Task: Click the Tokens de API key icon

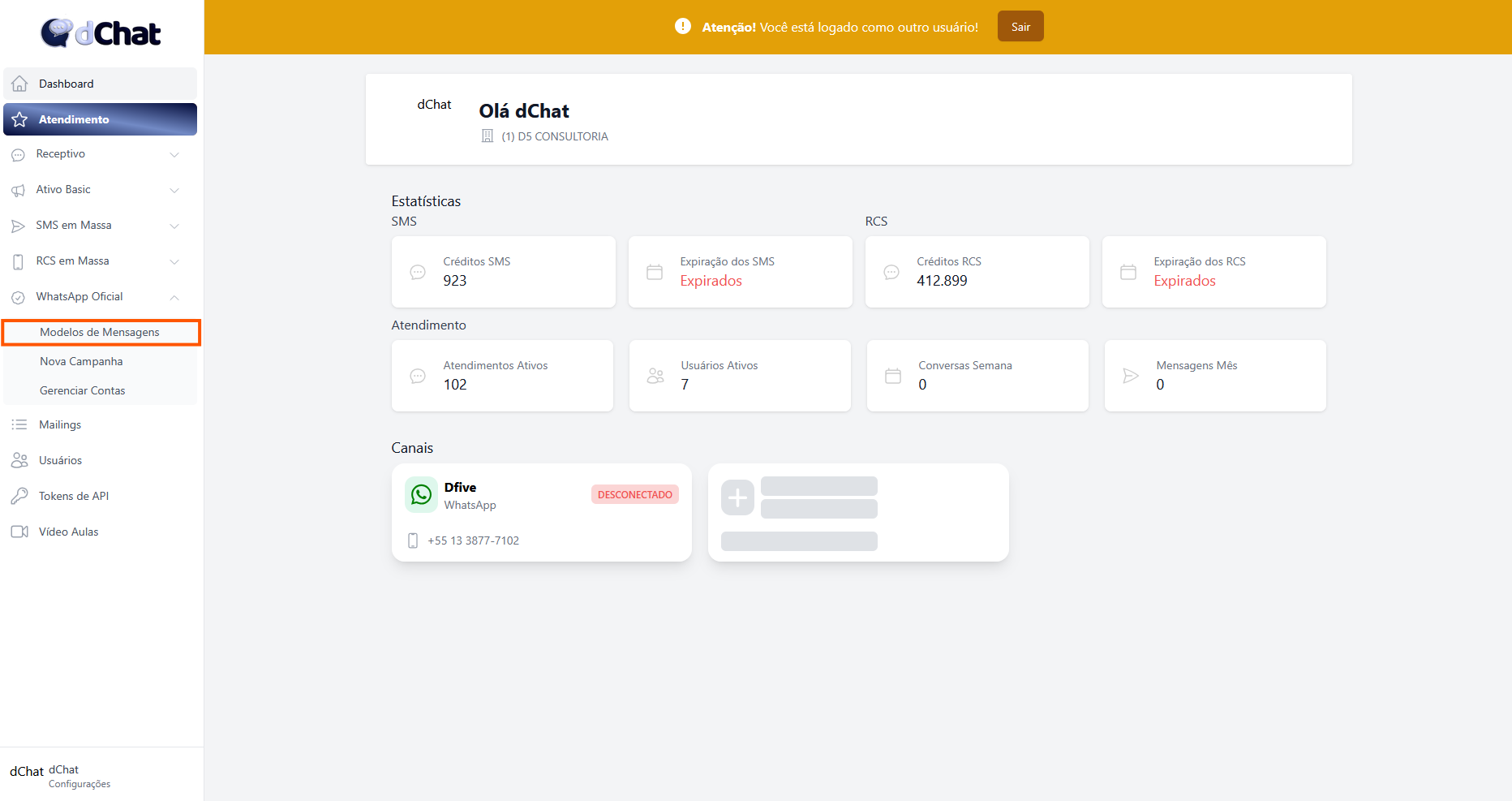Action: [19, 496]
